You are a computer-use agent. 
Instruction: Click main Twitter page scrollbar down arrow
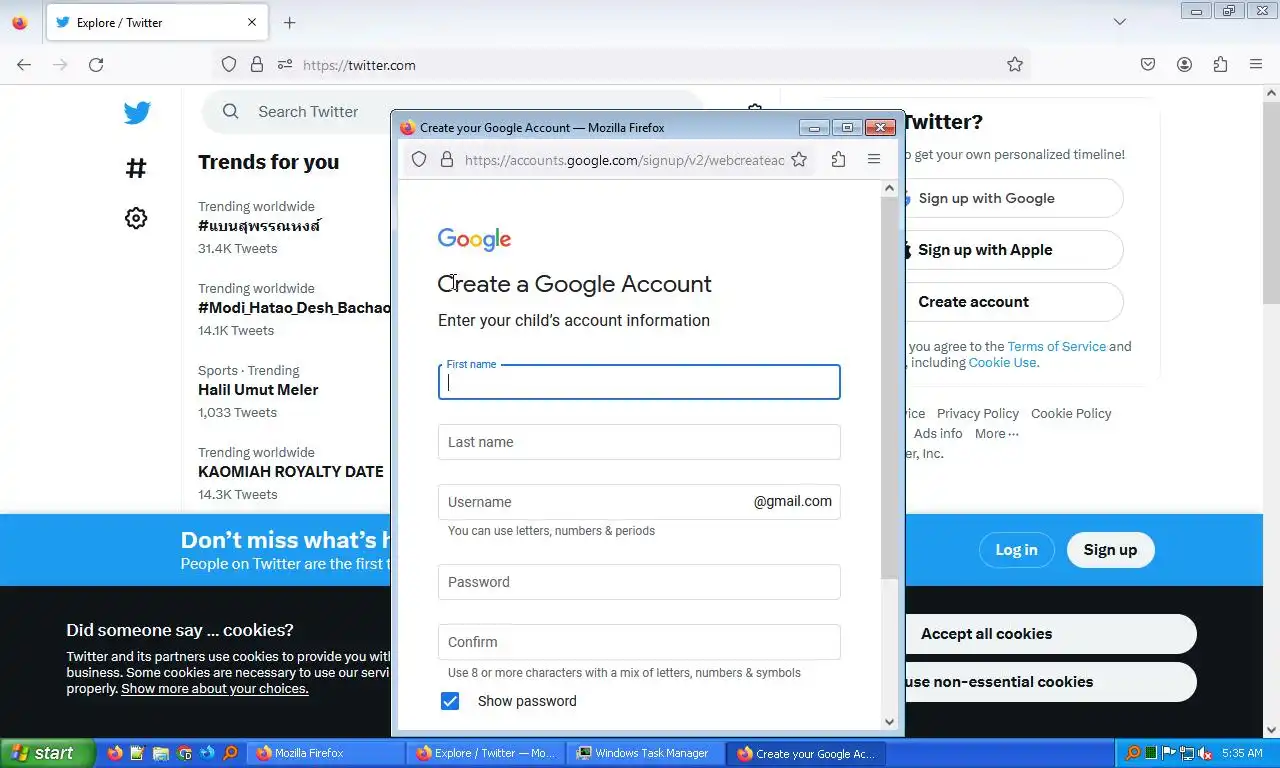click(1272, 730)
